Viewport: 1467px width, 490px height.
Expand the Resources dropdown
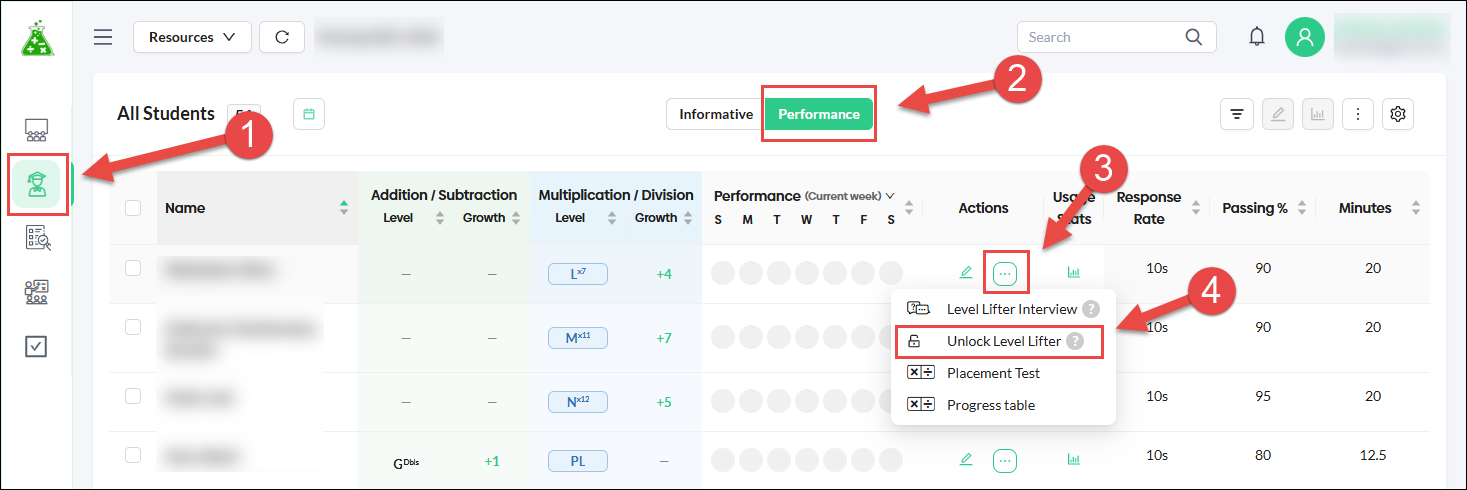pos(192,37)
